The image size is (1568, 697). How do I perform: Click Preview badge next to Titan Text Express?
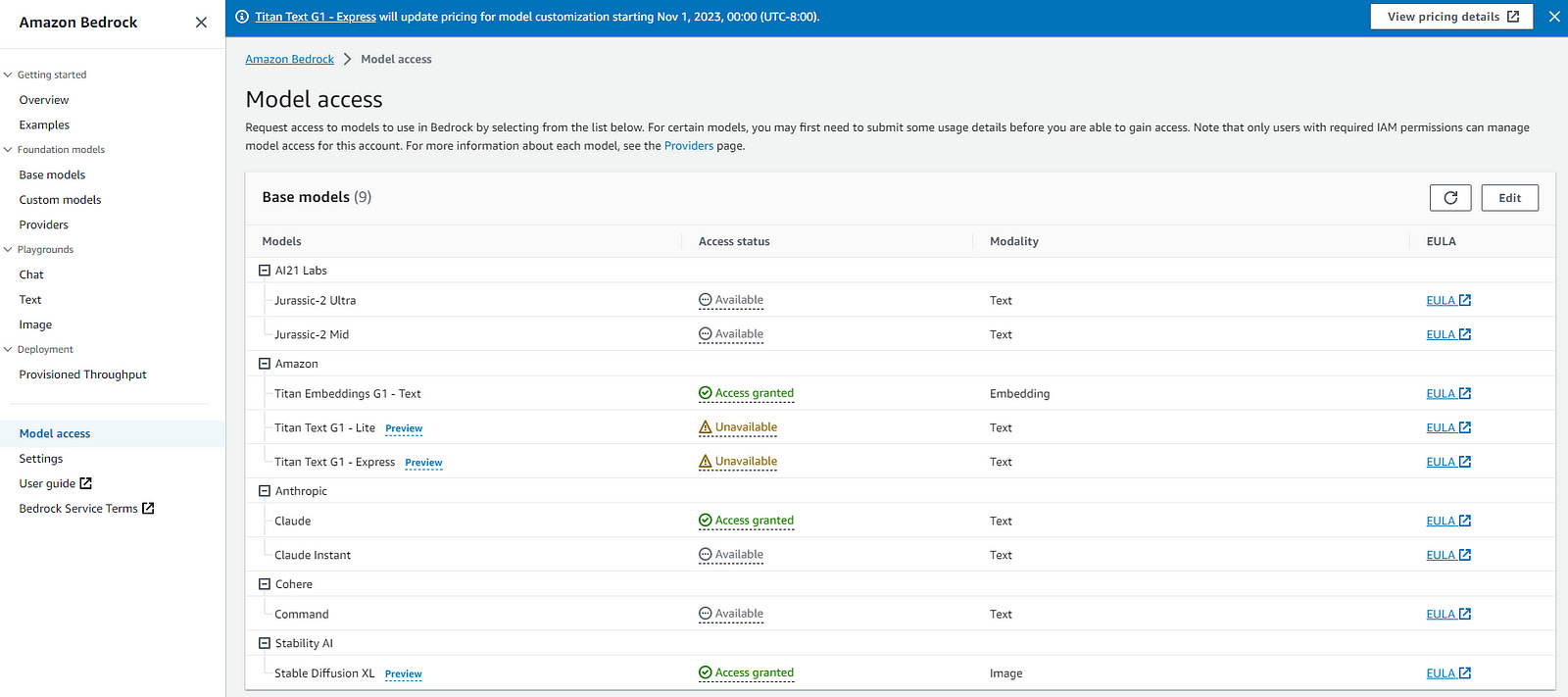[x=423, y=464]
